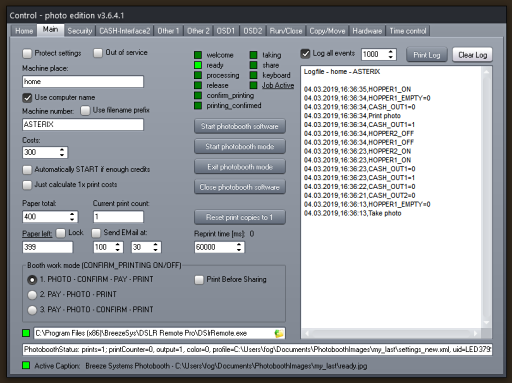The image size is (512, 383).
Task: Switch to the Hardware tab
Action: [x=367, y=31]
